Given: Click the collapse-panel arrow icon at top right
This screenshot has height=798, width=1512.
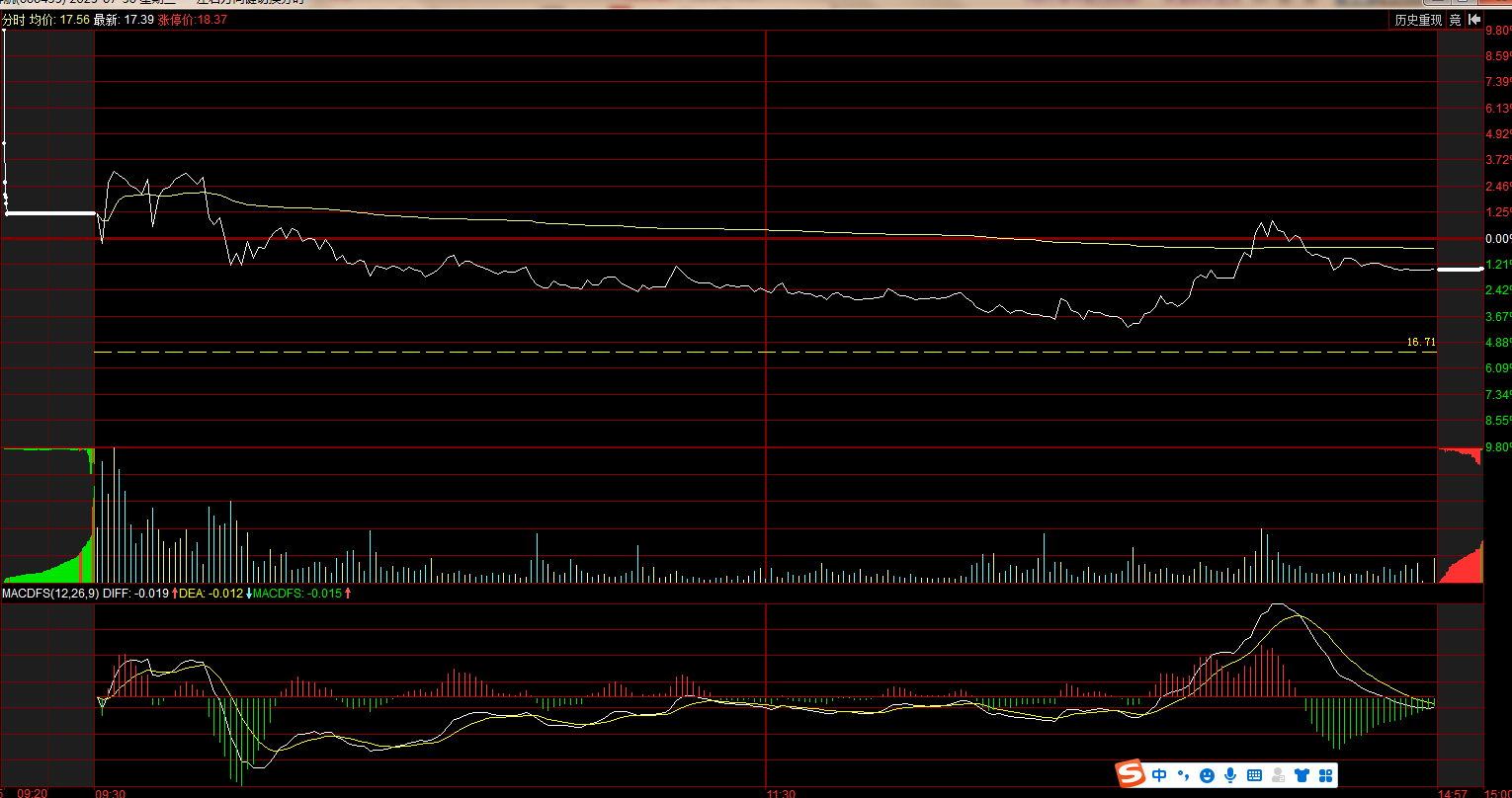Looking at the screenshot, I should [1473, 20].
